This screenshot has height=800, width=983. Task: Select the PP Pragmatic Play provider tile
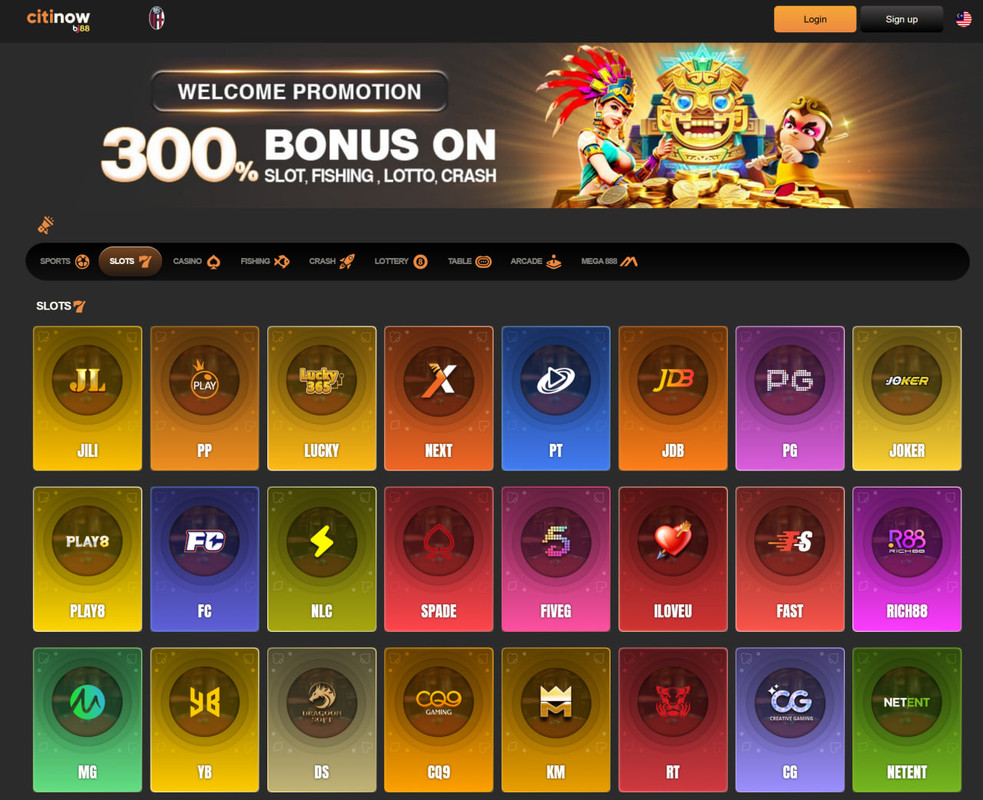click(x=204, y=398)
